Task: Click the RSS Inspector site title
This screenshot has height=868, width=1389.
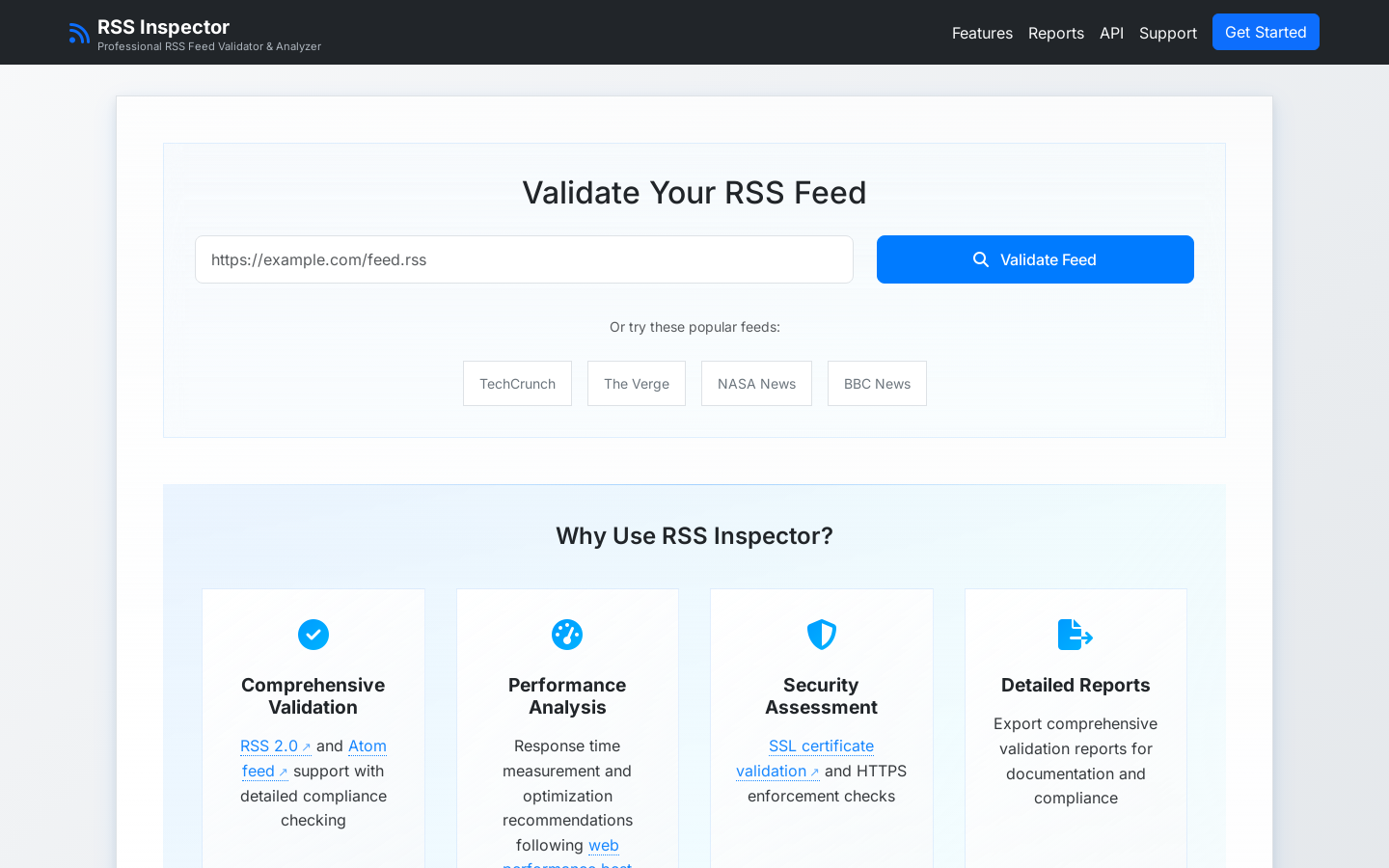Action: (x=163, y=27)
